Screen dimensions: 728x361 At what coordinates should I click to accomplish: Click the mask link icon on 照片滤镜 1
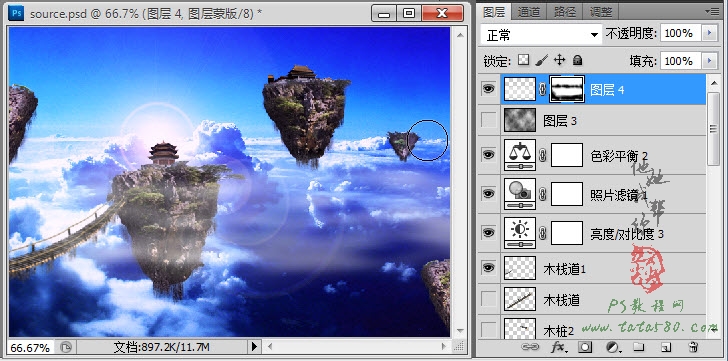point(543,194)
